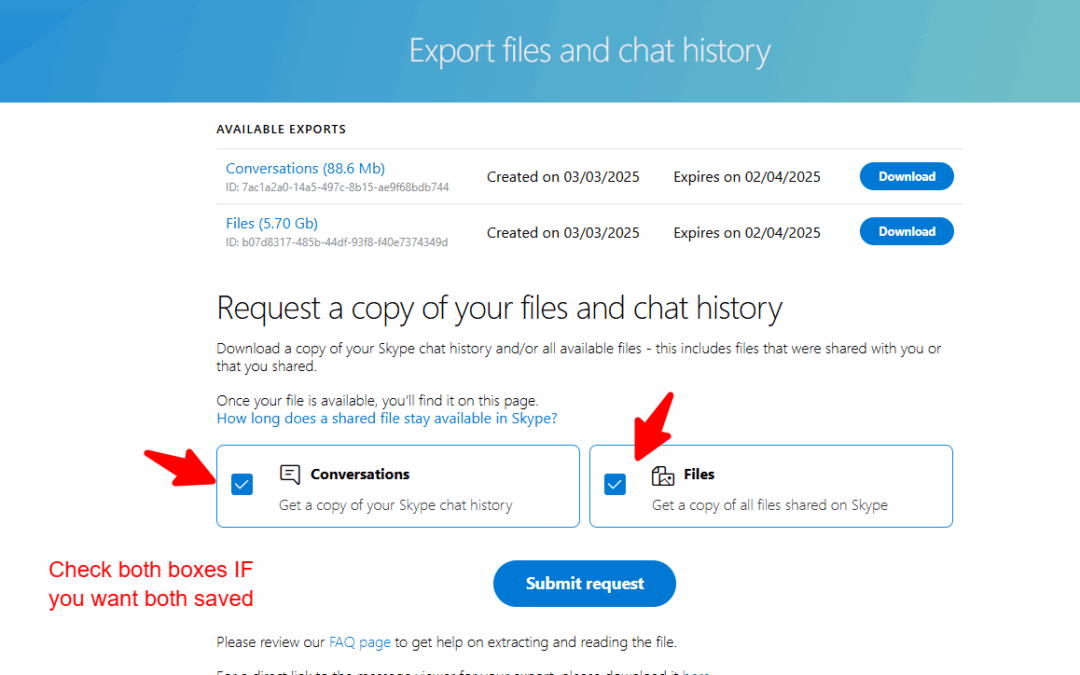Click 'Created on 03/03/2025' in Conversations row
This screenshot has width=1080, height=675.
(563, 177)
